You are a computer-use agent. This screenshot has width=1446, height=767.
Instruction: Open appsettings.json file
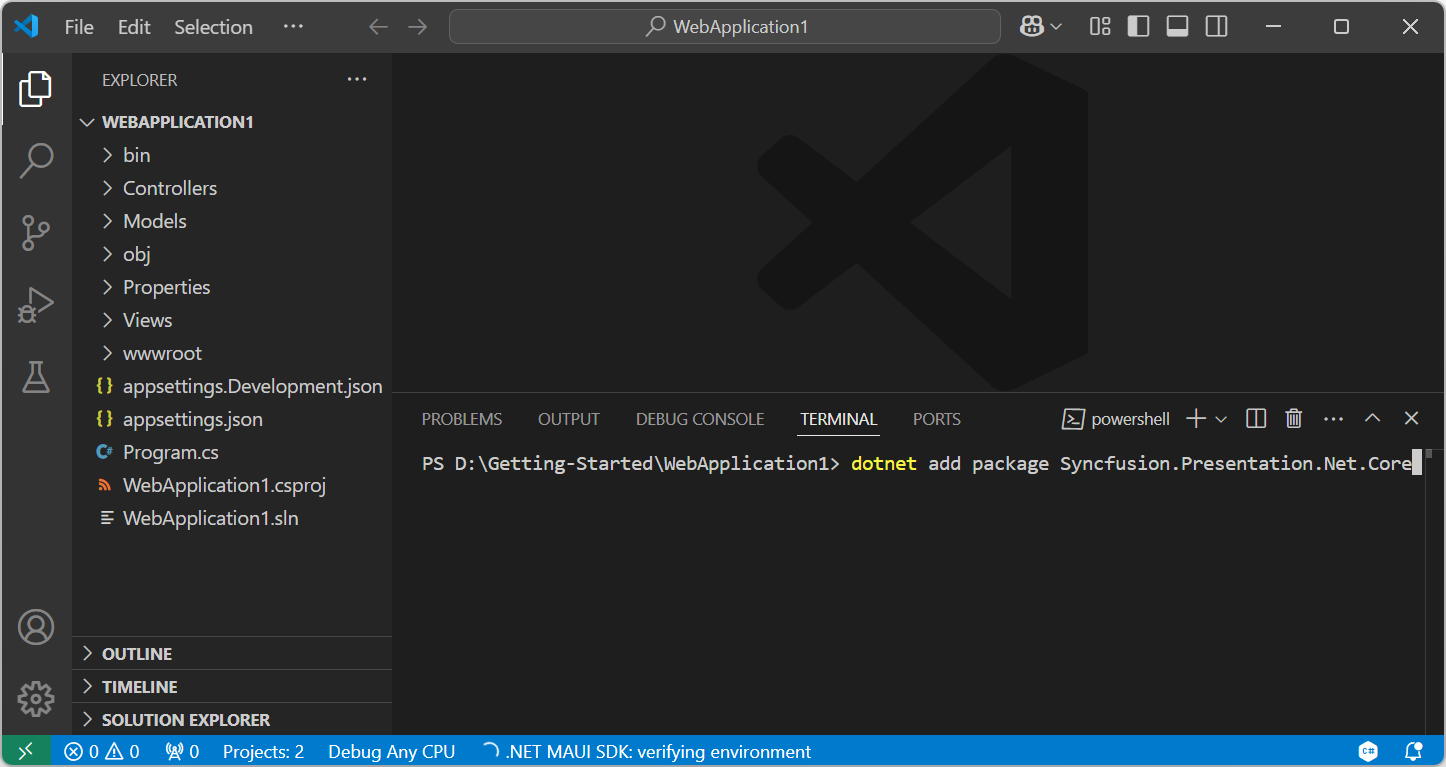click(x=232, y=419)
